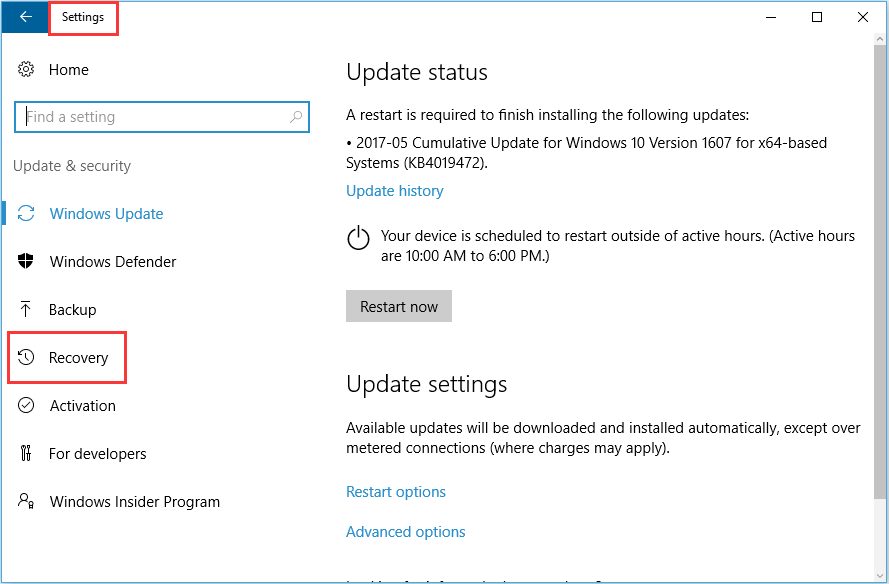This screenshot has height=584, width=889.
Task: Click the Recovery clock icon
Action: pos(26,357)
